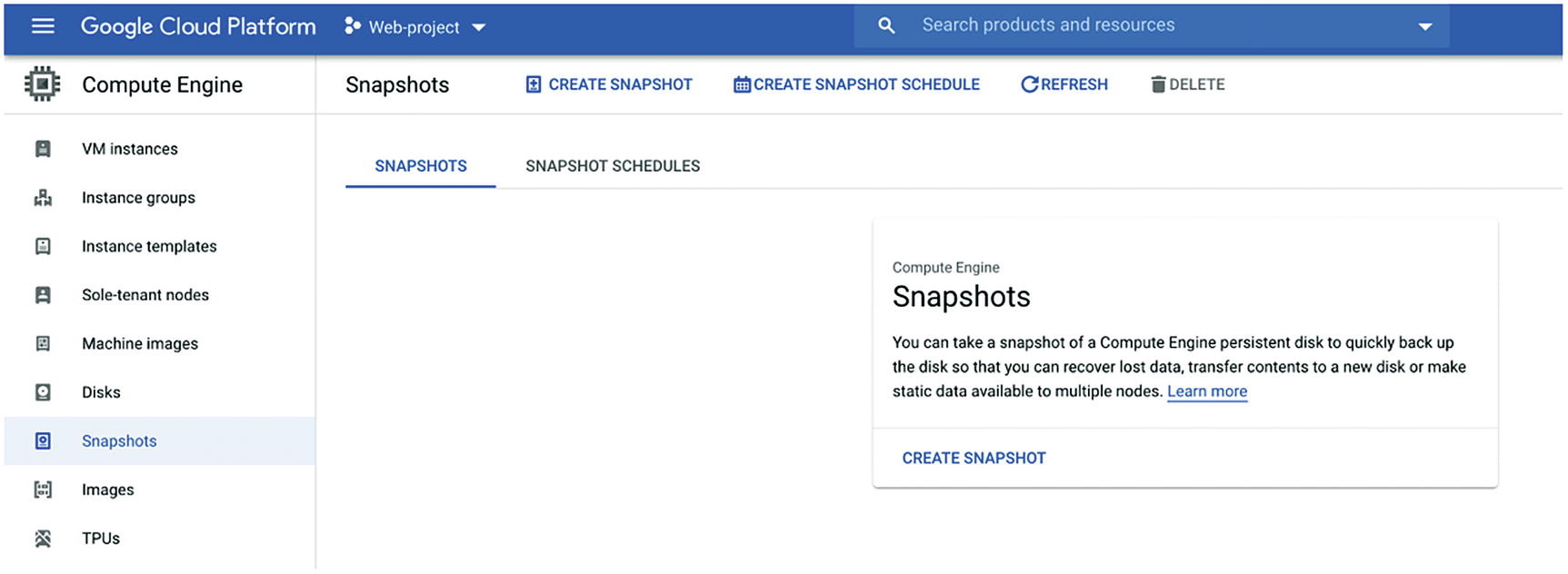This screenshot has height=574, width=1568.
Task: Click the Instance templates sidebar icon
Action: pos(43,246)
